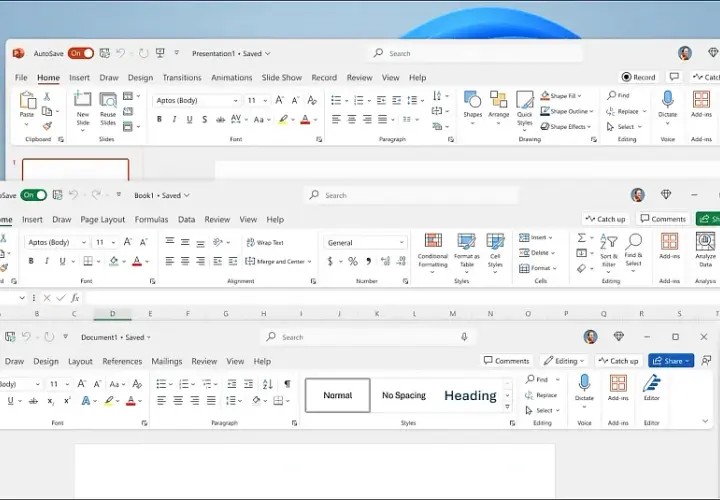Click AutoSum sigma icon in Excel
This screenshot has width=720, height=500.
point(581,237)
